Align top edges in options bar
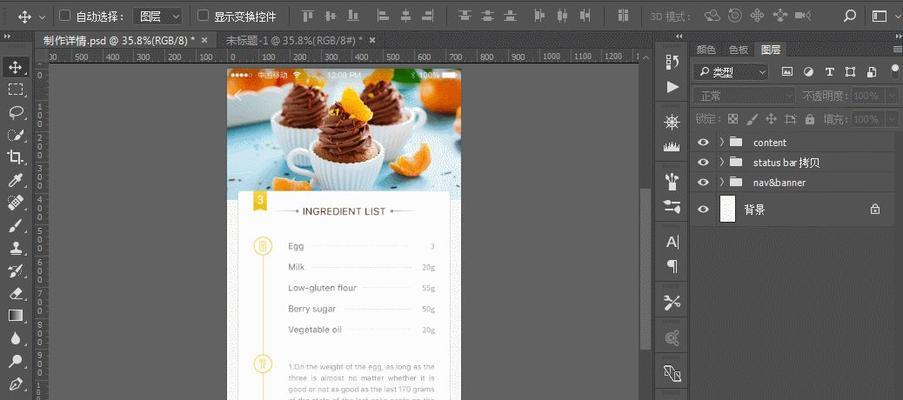903x400 pixels. [x=309, y=16]
